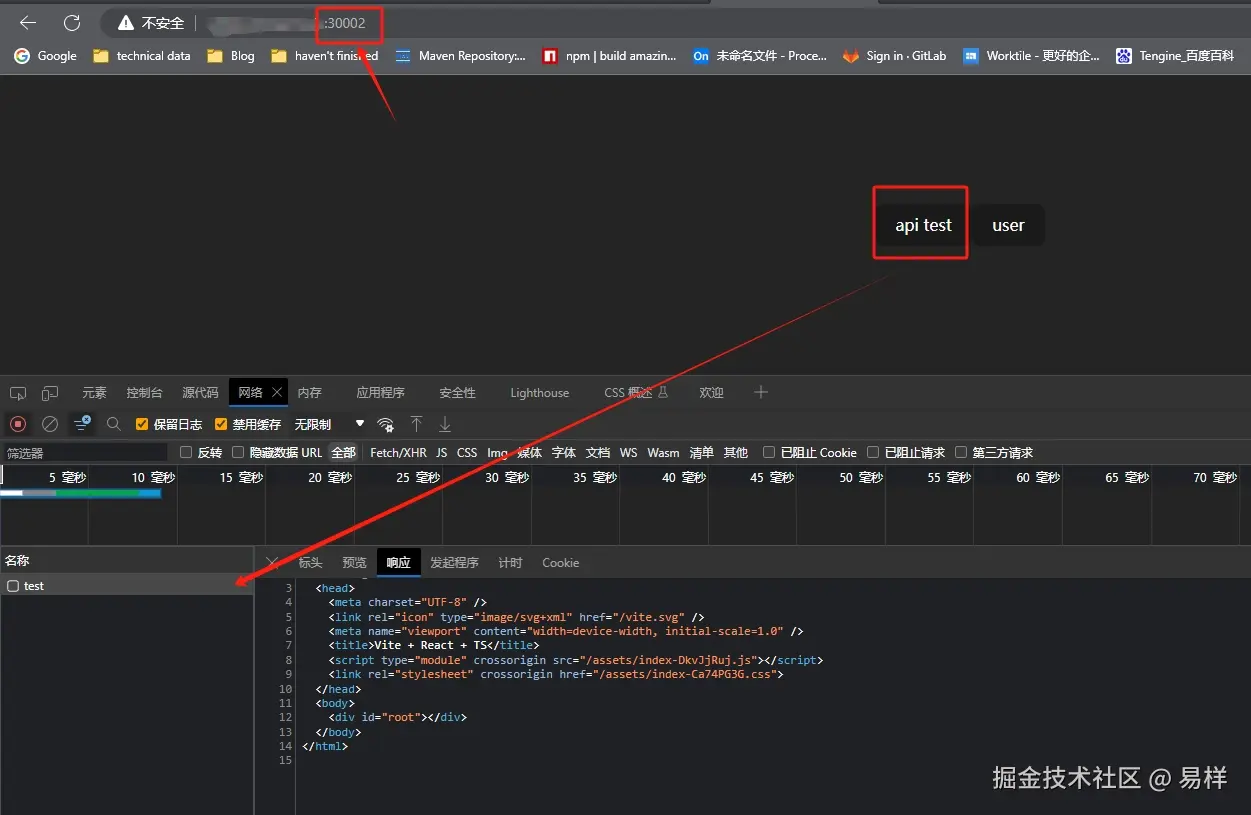Filter requests by 文档 (Doc)
This screenshot has width=1251, height=815.
click(x=598, y=453)
